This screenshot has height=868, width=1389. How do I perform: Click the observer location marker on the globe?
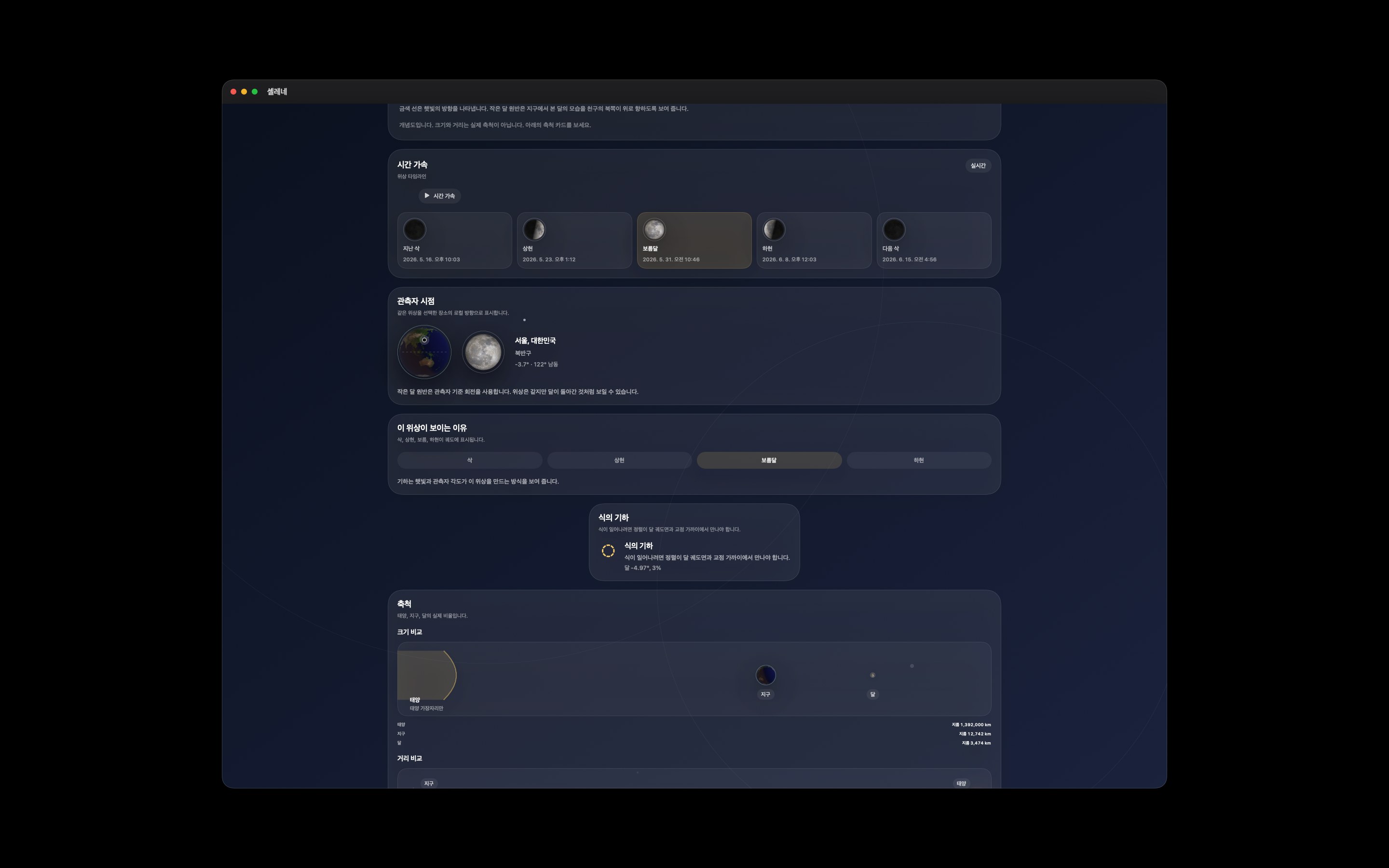424,340
